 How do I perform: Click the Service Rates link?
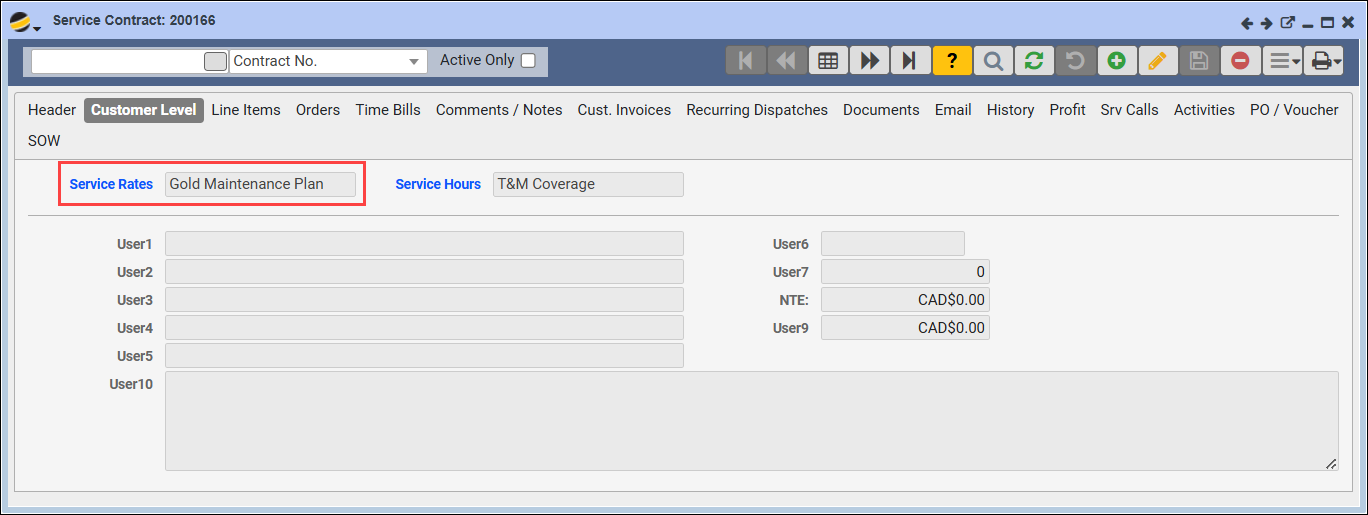(111, 184)
